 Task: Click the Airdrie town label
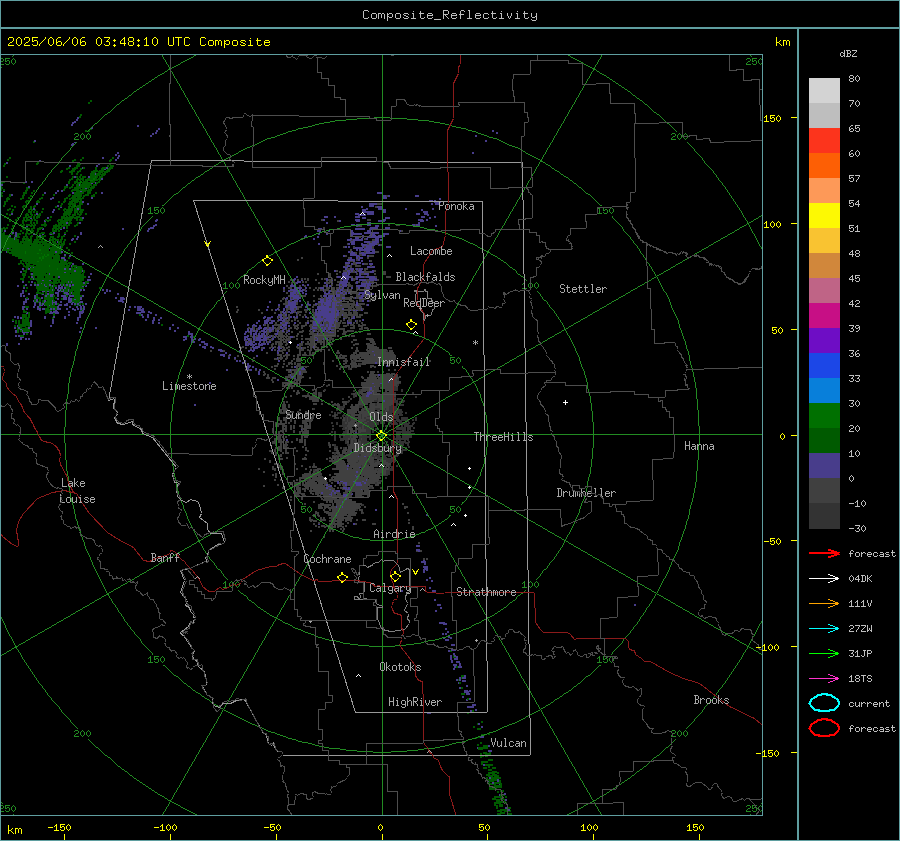tap(394, 534)
